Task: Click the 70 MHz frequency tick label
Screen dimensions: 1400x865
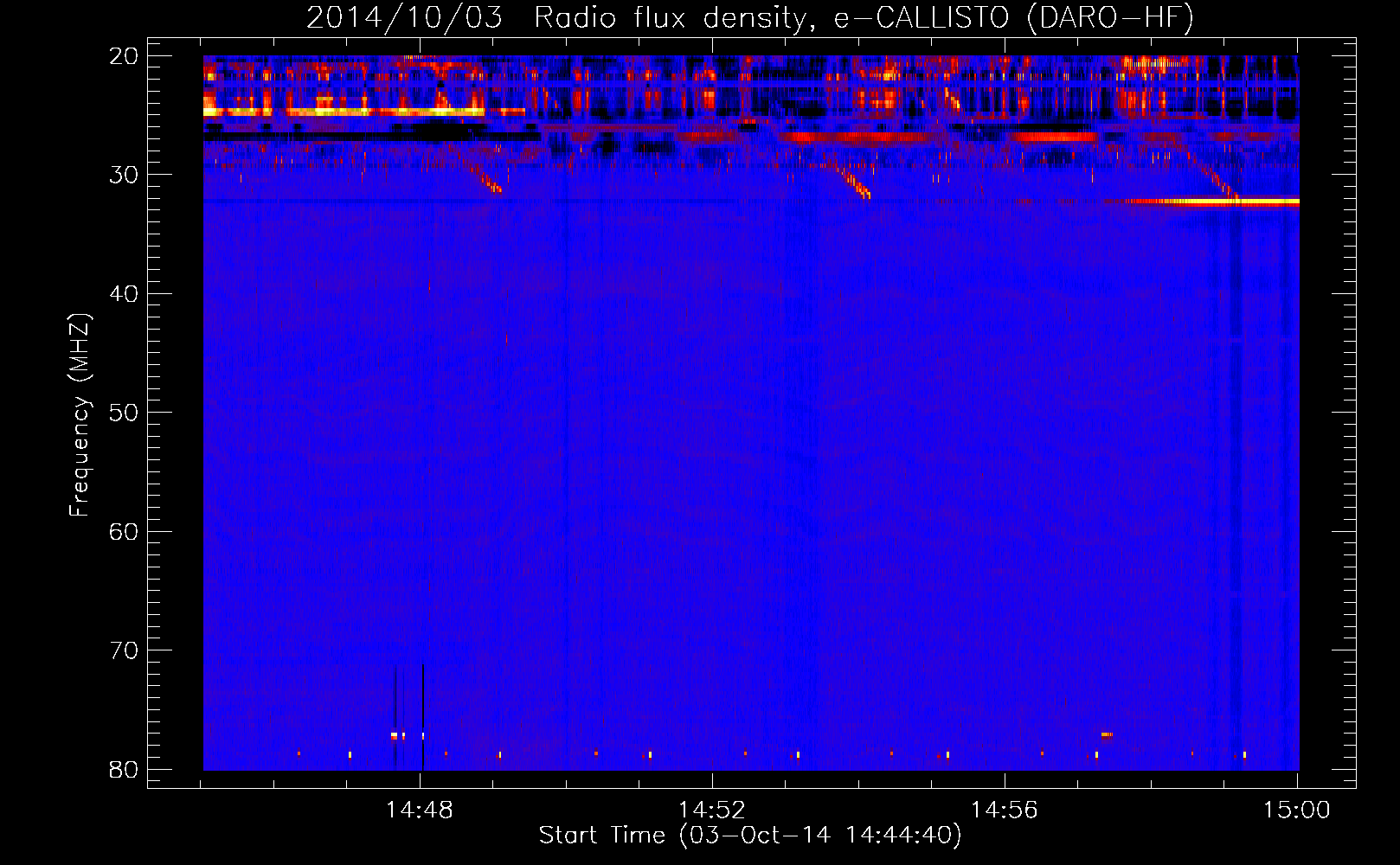Action: coord(124,650)
